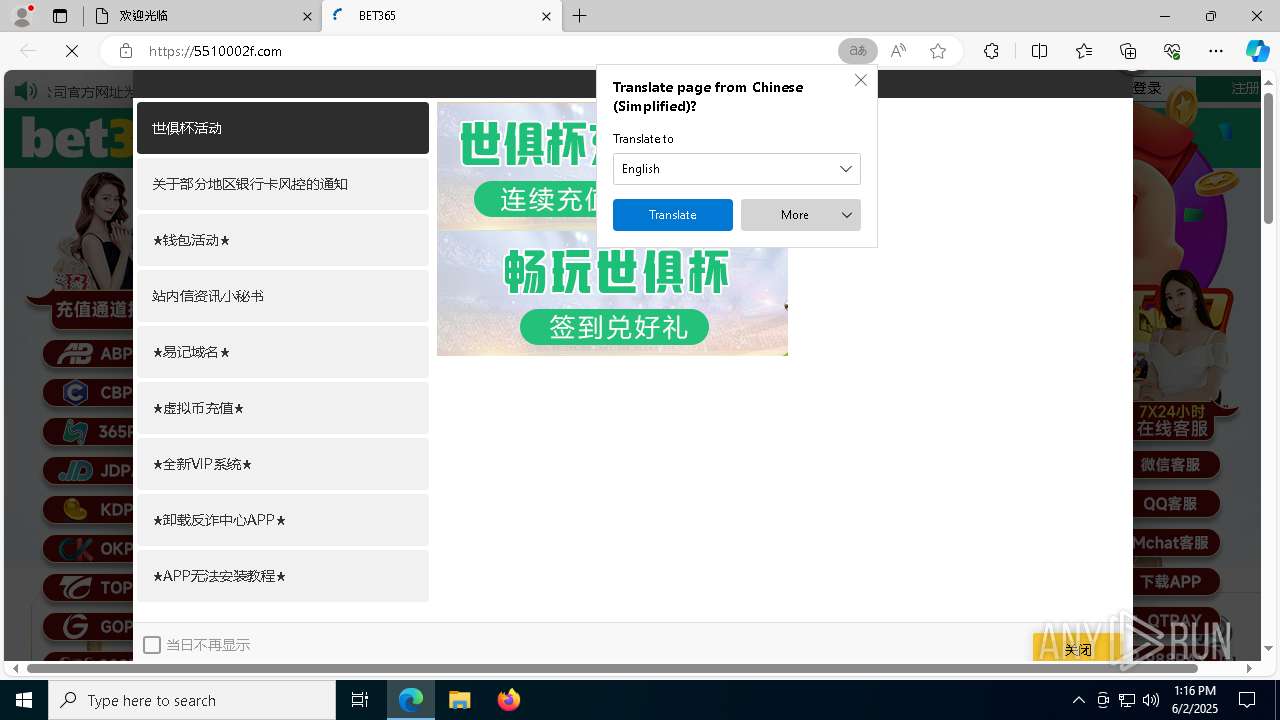
Task: Check 当日不再显示 checkbox
Action: coord(152,645)
